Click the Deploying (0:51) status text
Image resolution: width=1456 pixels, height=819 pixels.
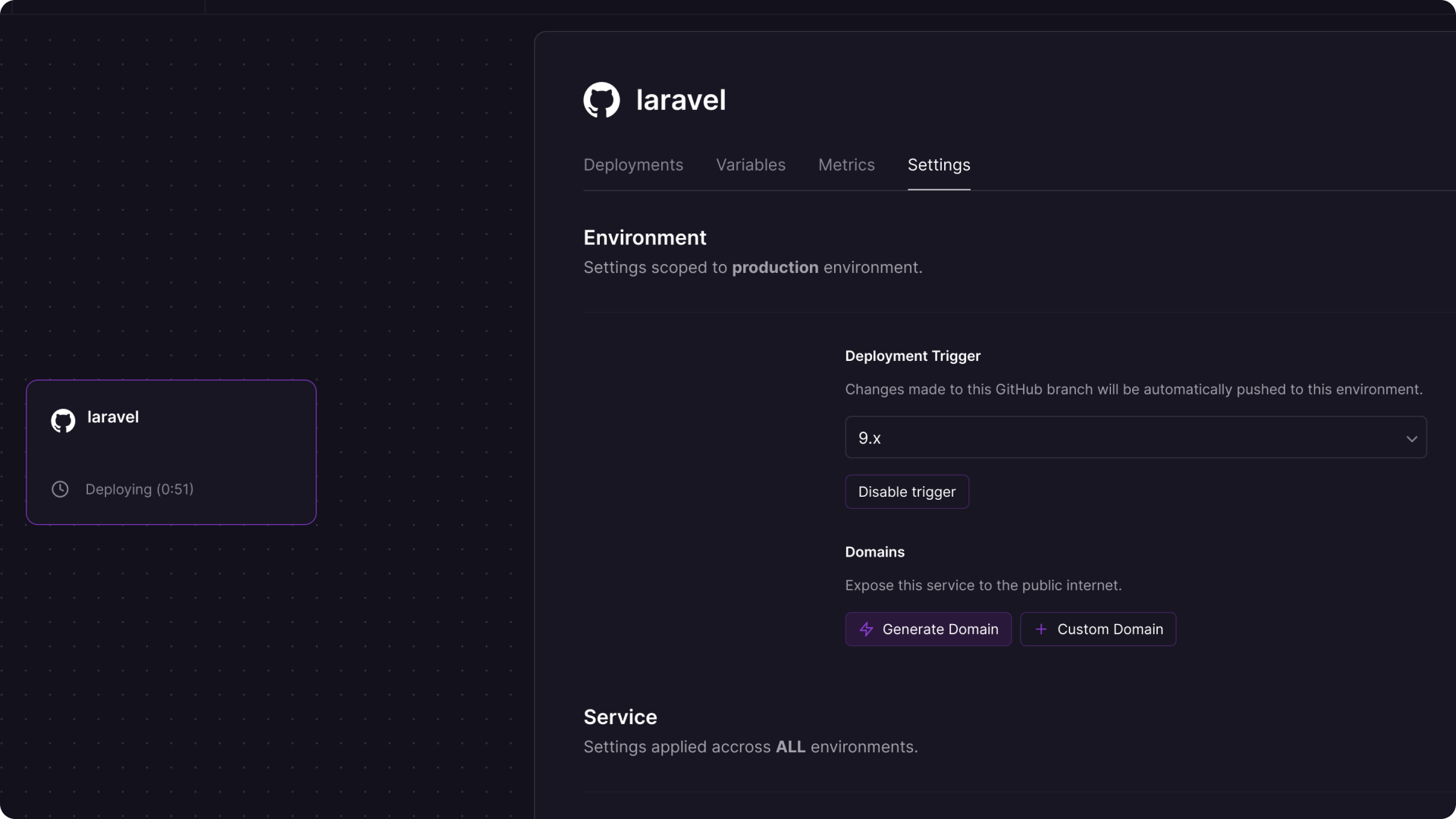pos(140,490)
